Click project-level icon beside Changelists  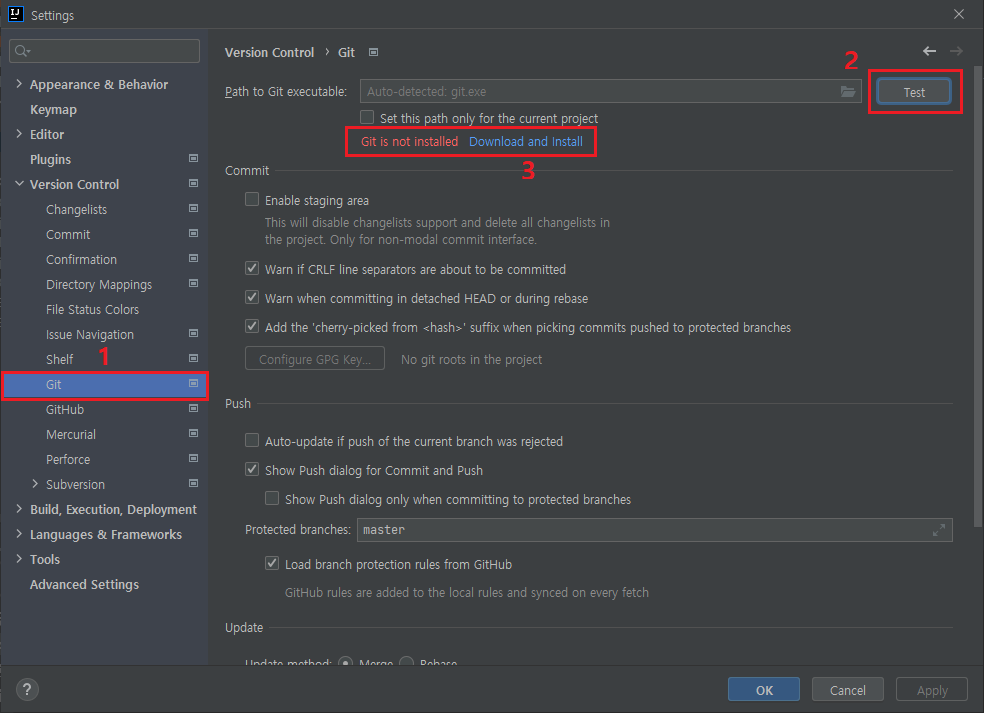(x=193, y=209)
